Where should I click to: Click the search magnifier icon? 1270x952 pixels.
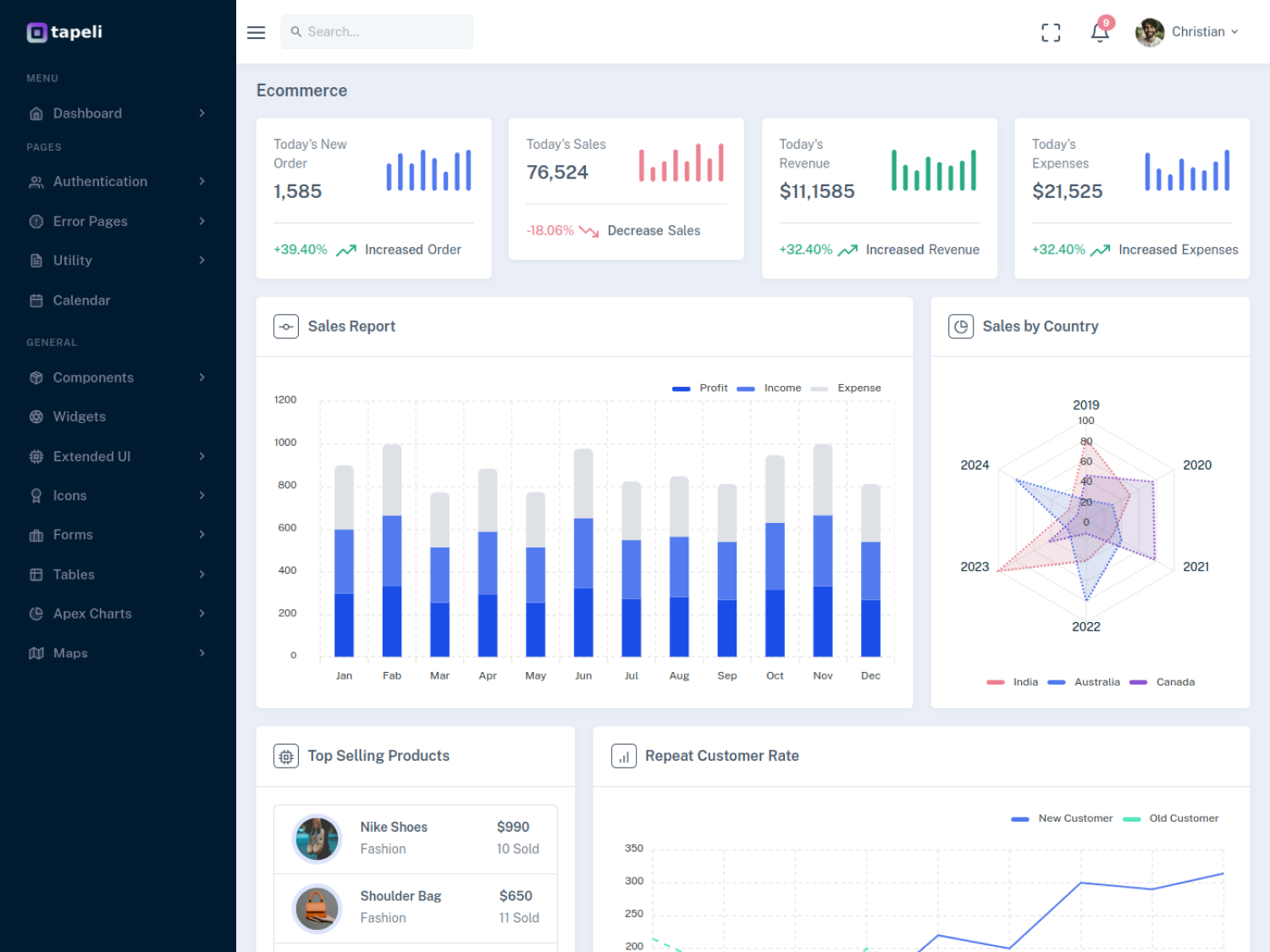296,31
